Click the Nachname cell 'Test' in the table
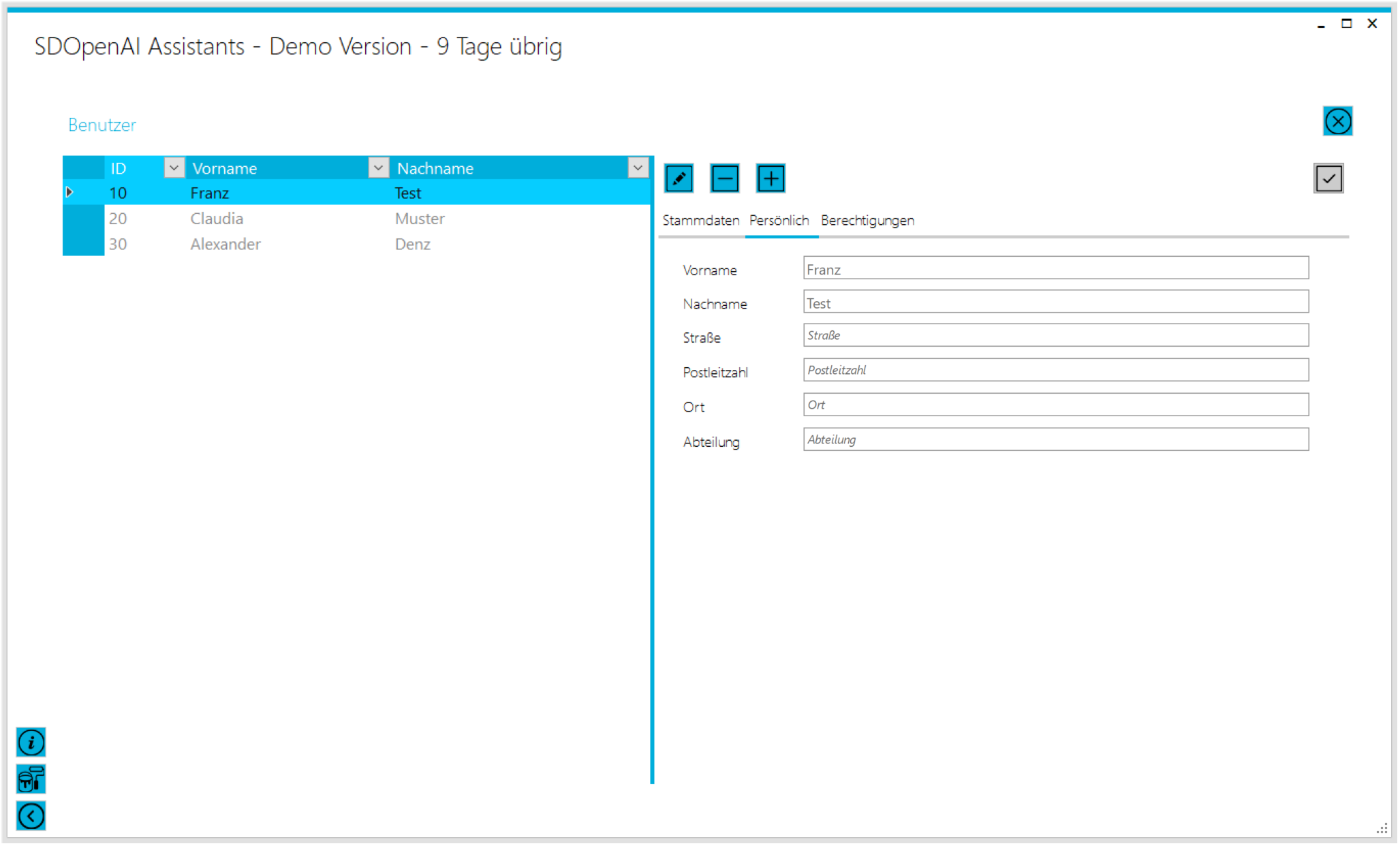 point(408,193)
